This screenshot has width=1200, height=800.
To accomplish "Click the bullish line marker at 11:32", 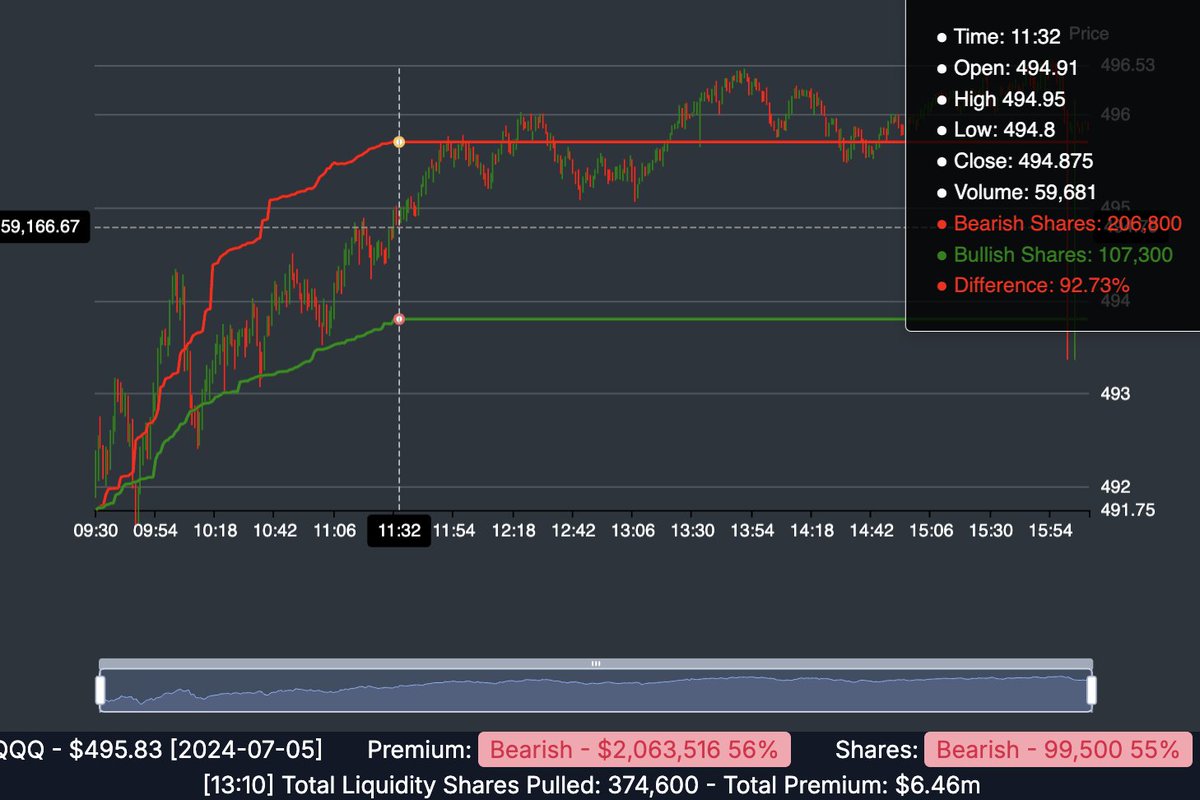I will (x=399, y=319).
